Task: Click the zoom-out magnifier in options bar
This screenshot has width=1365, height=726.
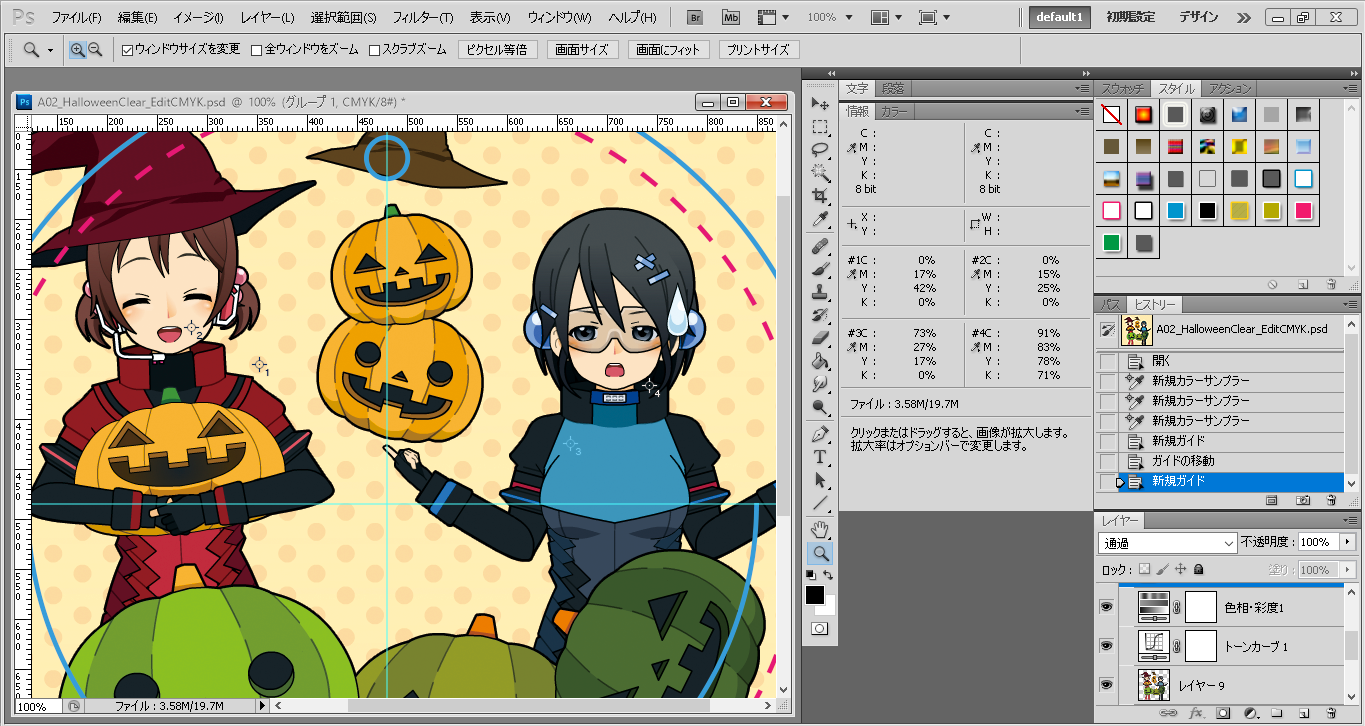Action: pos(96,50)
